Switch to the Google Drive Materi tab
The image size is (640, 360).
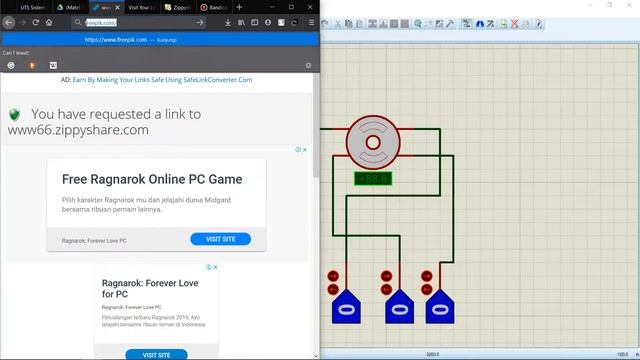(69, 7)
